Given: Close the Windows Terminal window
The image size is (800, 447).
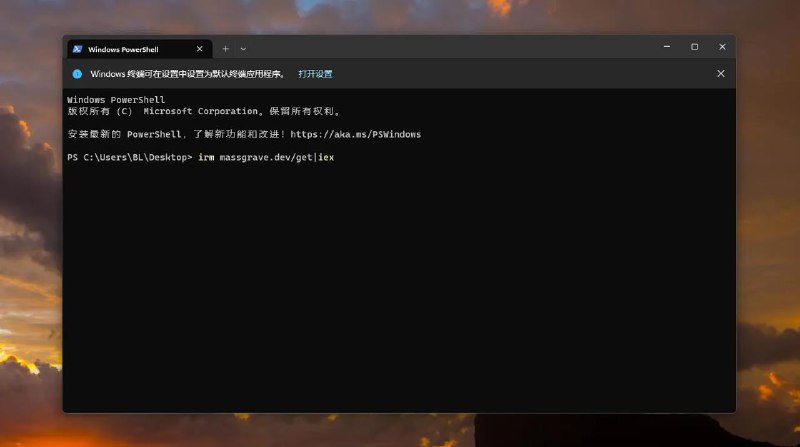Looking at the screenshot, I should point(722,46).
